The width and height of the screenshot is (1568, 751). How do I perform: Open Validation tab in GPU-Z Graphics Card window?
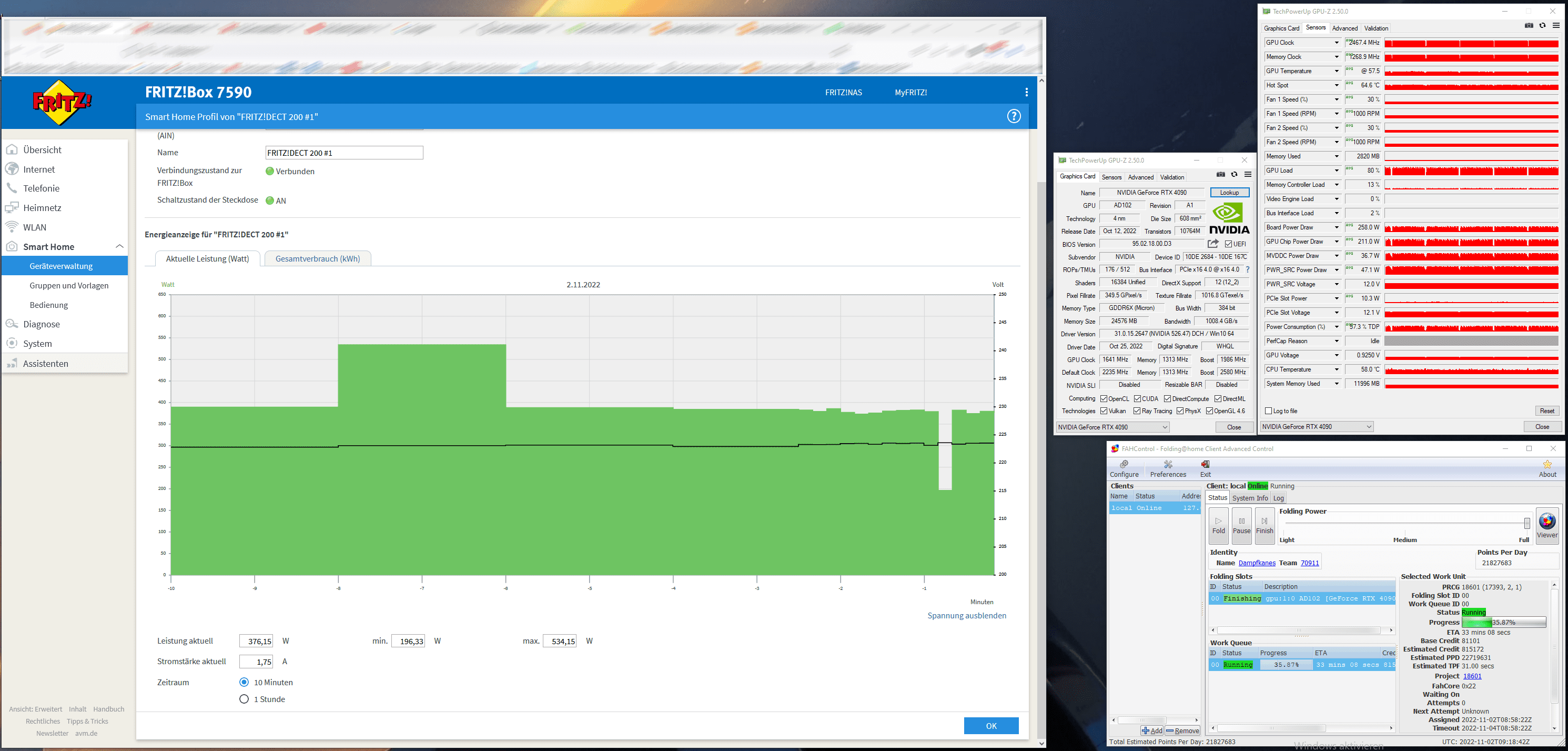1172,177
